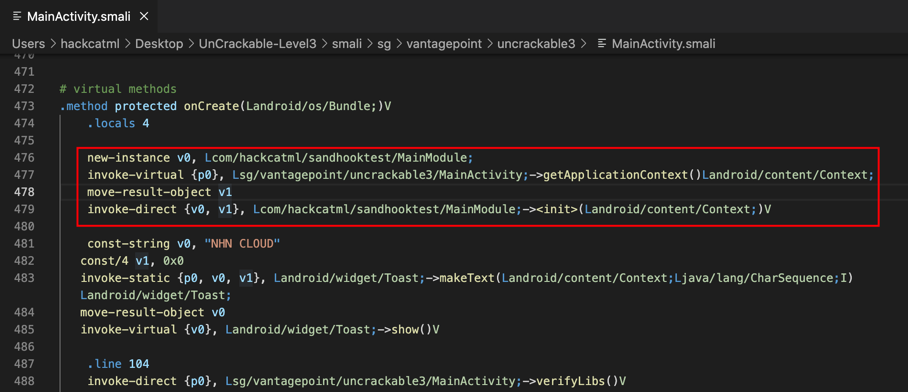Click the '.method' directive on line 473
This screenshot has height=392, width=908.
point(84,107)
